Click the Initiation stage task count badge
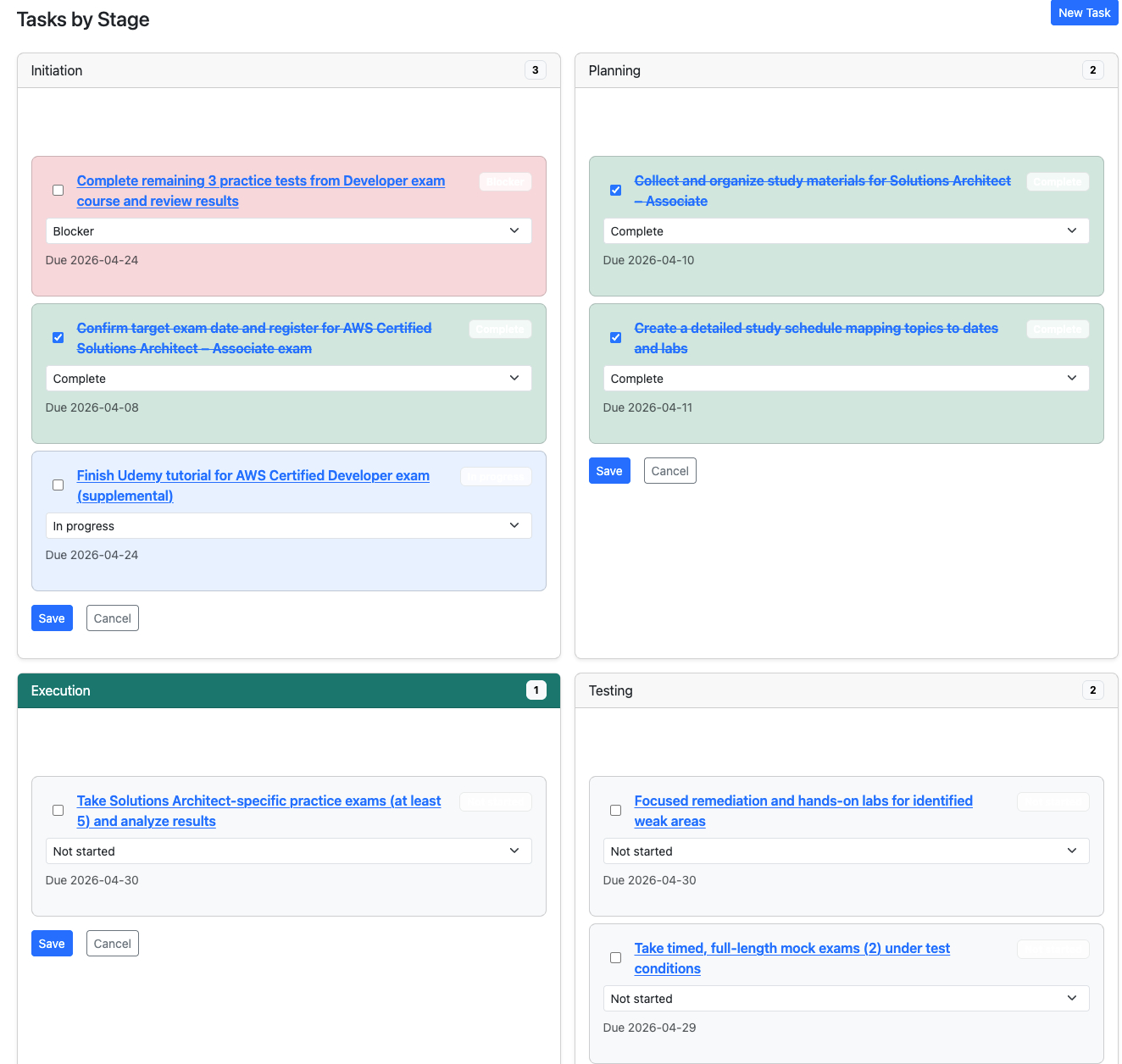Screen dimensions: 1122x1064 (535, 70)
